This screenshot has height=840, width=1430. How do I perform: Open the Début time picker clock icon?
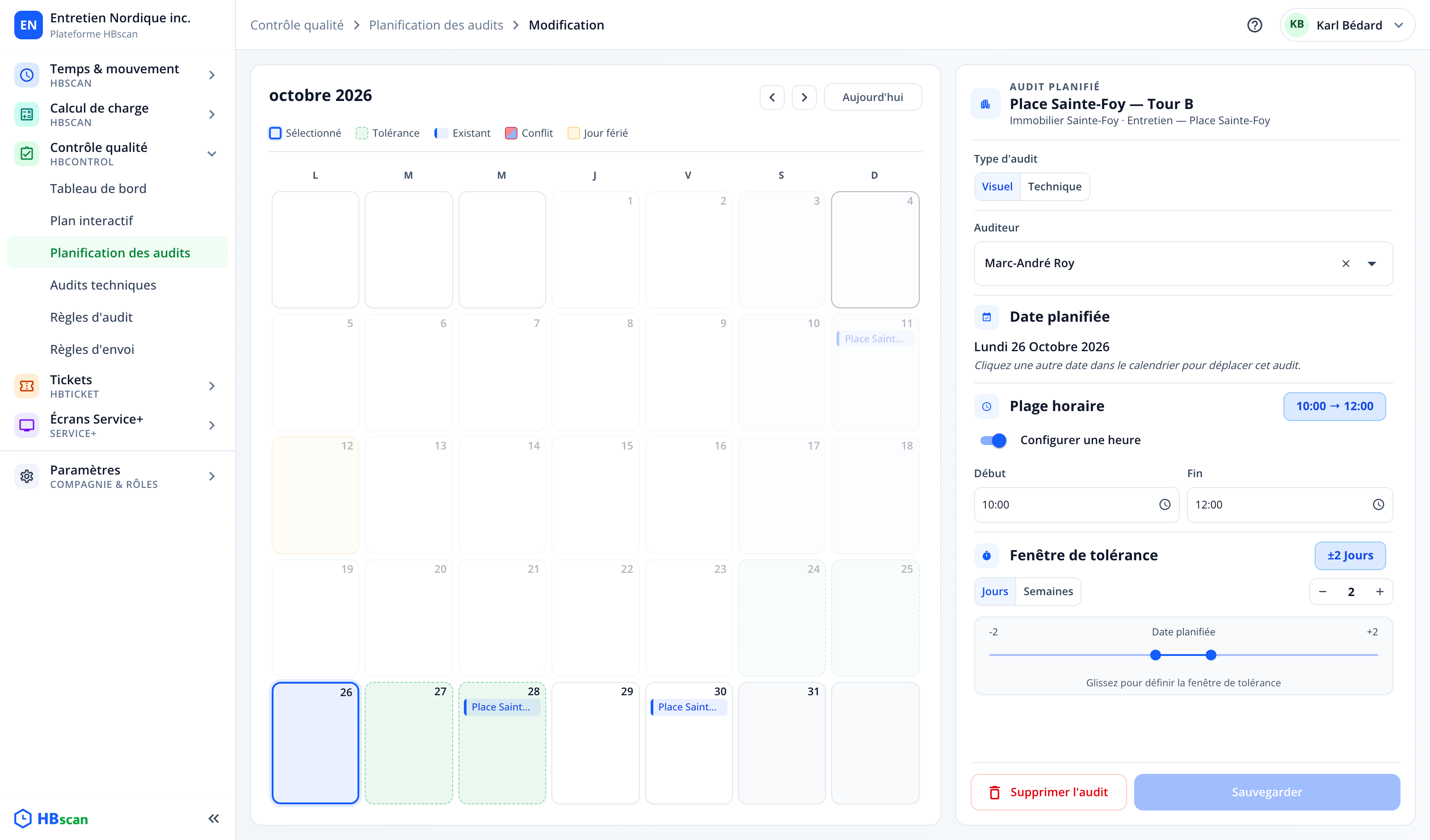[x=1165, y=504]
